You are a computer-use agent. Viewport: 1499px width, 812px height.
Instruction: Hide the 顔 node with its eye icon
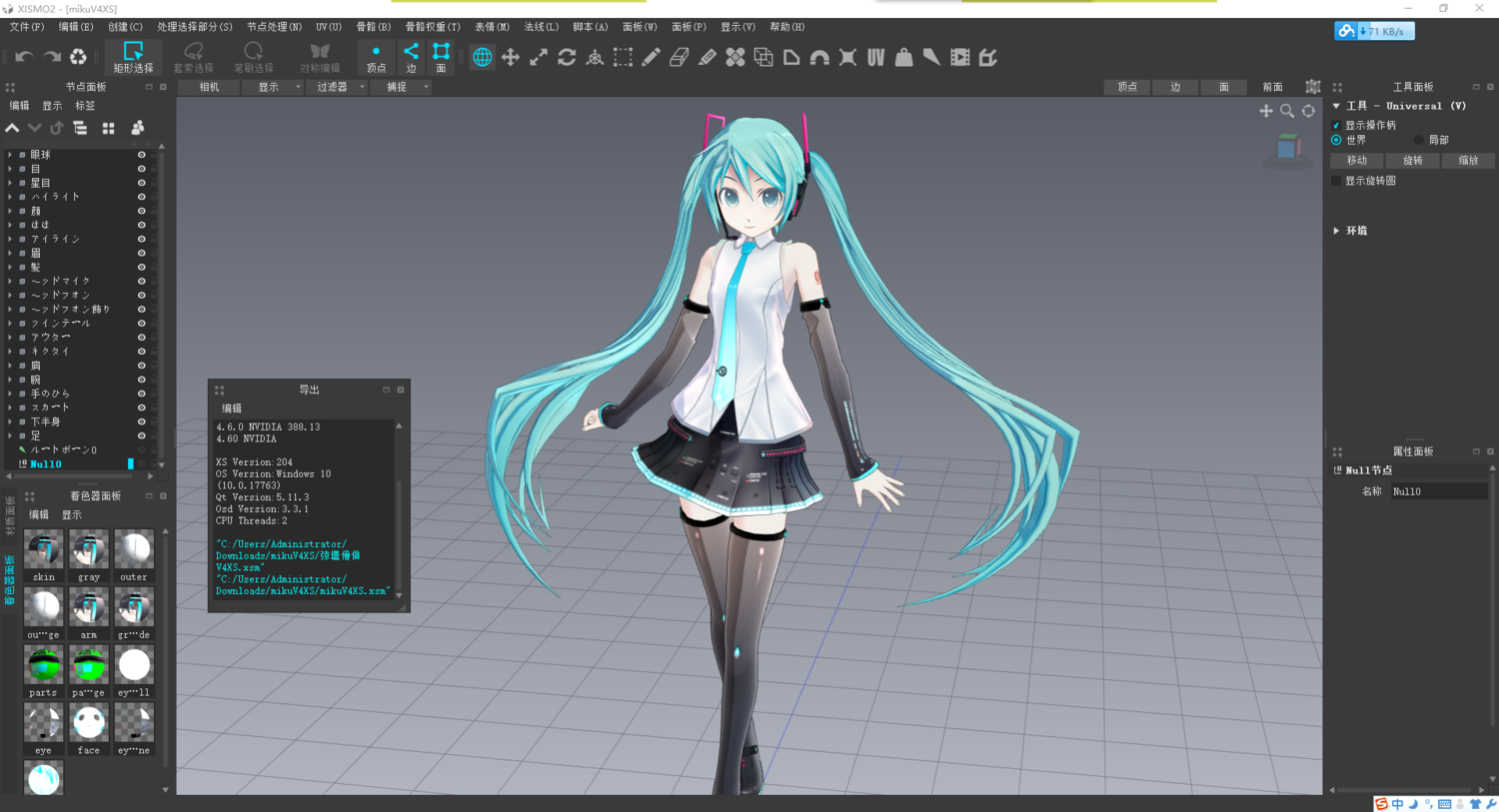tap(142, 211)
